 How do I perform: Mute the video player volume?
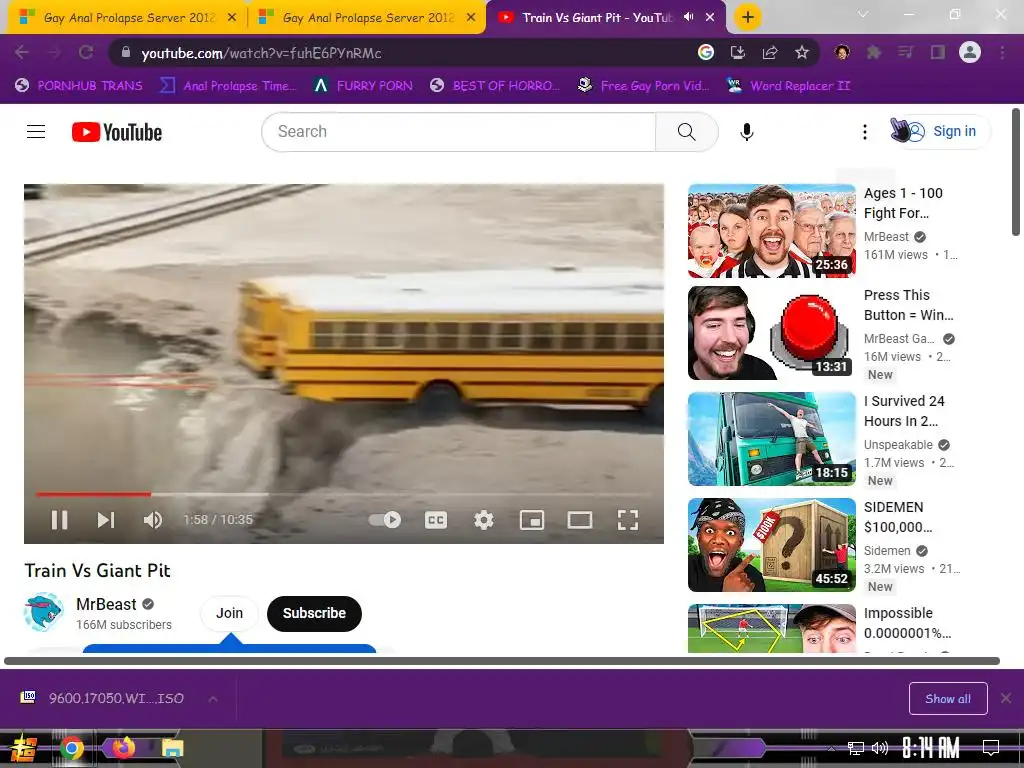pyautogui.click(x=153, y=520)
